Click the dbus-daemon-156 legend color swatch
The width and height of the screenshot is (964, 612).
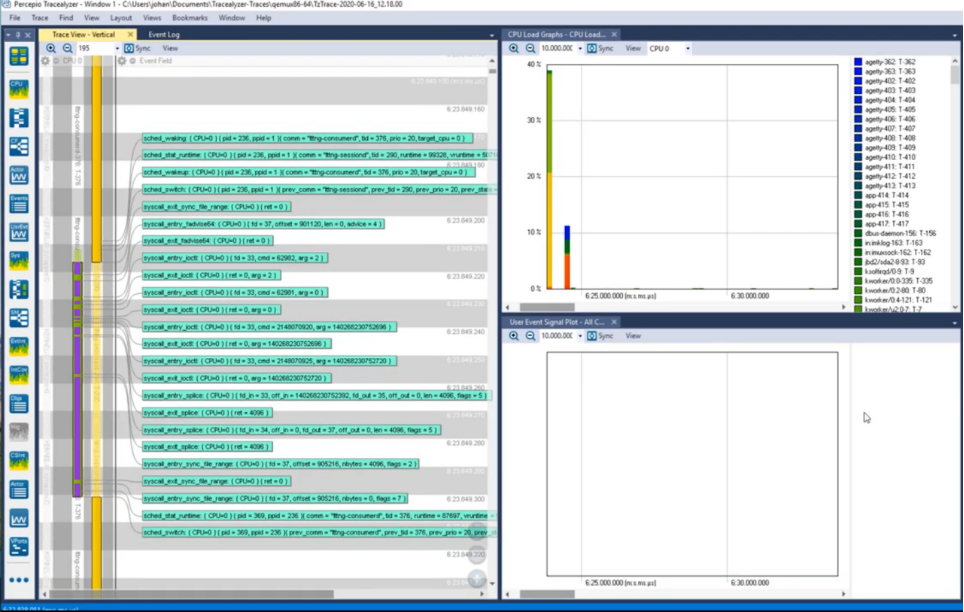tap(858, 234)
